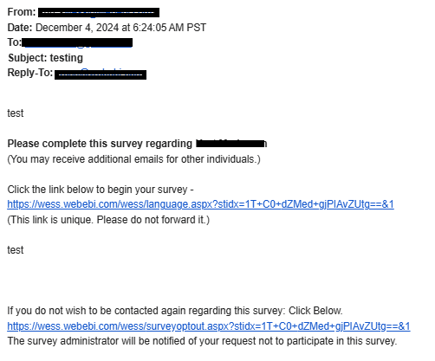Click the subject value 'testing'

pyautogui.click(x=66, y=58)
